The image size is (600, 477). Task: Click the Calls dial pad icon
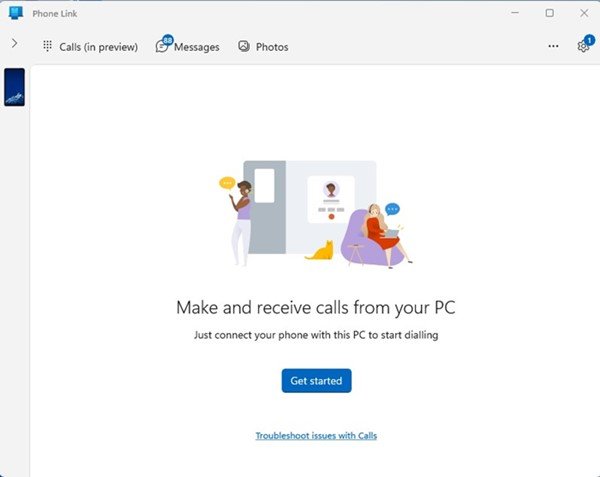point(47,46)
